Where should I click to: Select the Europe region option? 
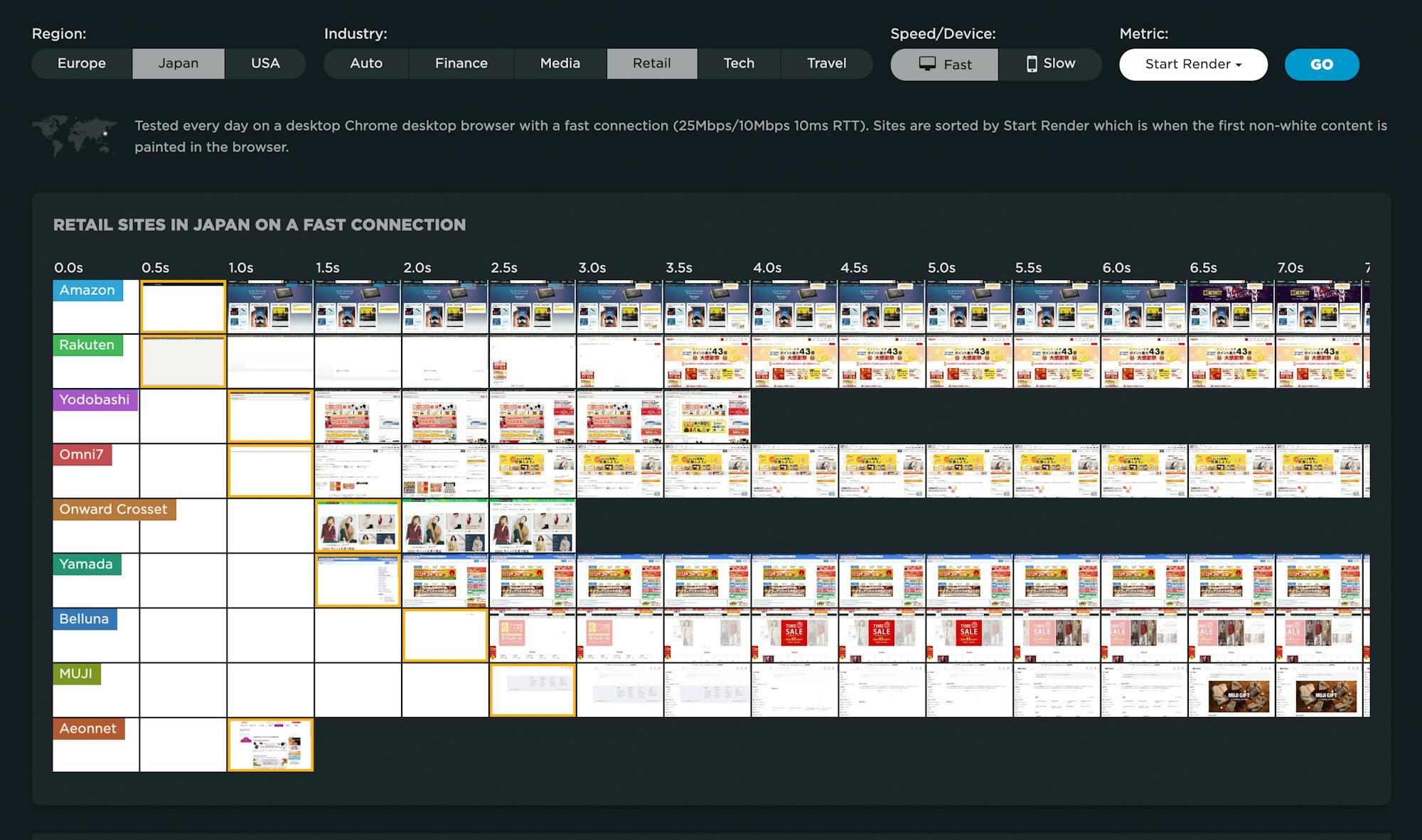(82, 63)
